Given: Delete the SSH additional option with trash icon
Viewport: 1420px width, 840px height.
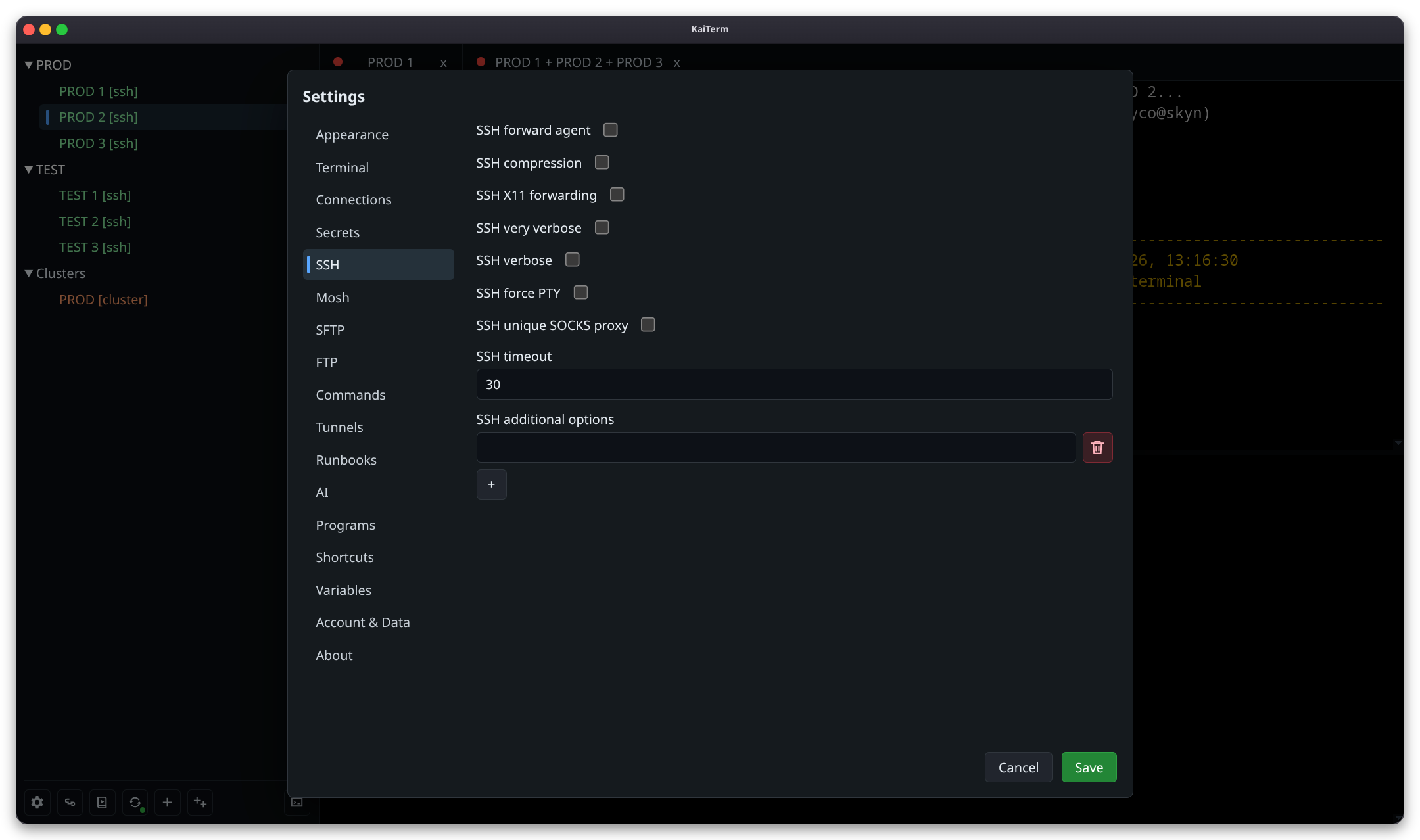Looking at the screenshot, I should (1097, 448).
